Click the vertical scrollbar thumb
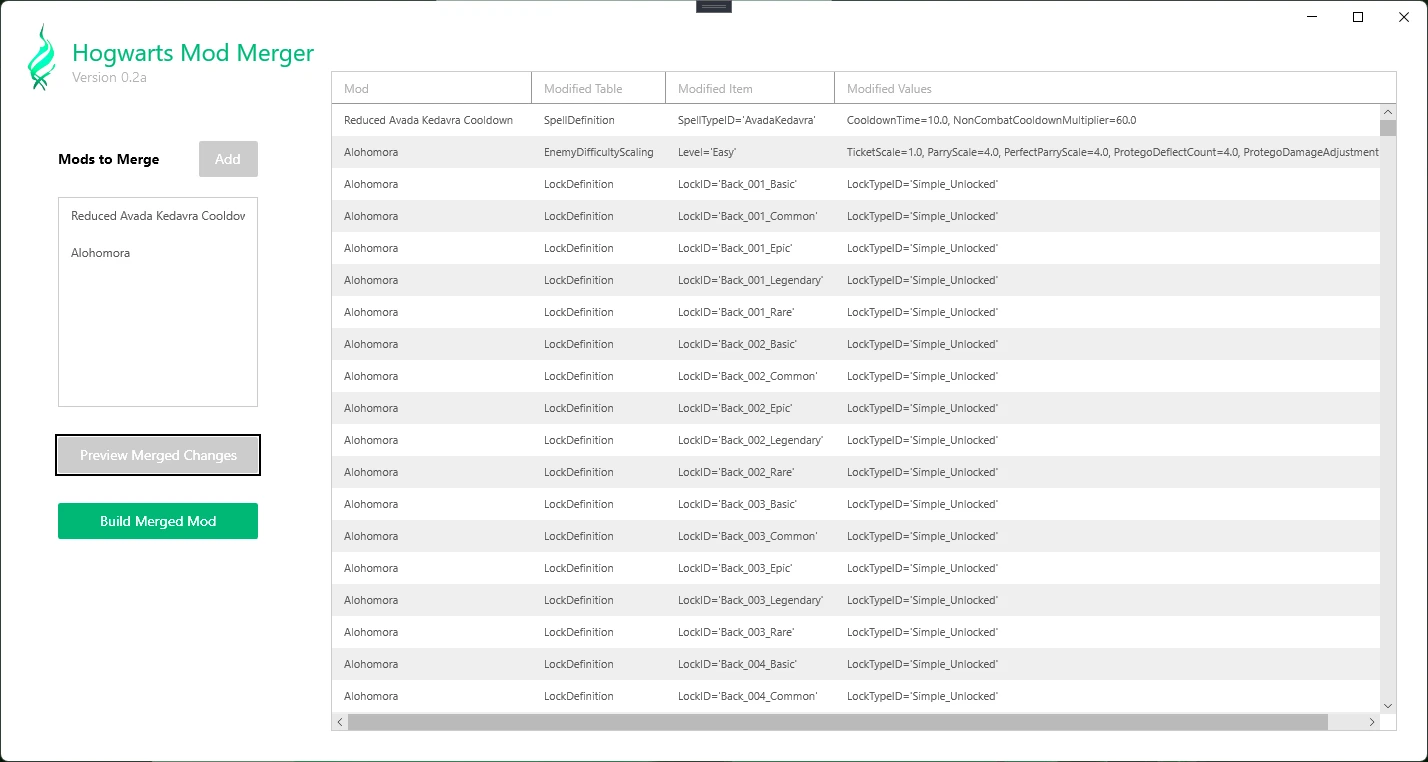The image size is (1428, 762). coord(1387,128)
